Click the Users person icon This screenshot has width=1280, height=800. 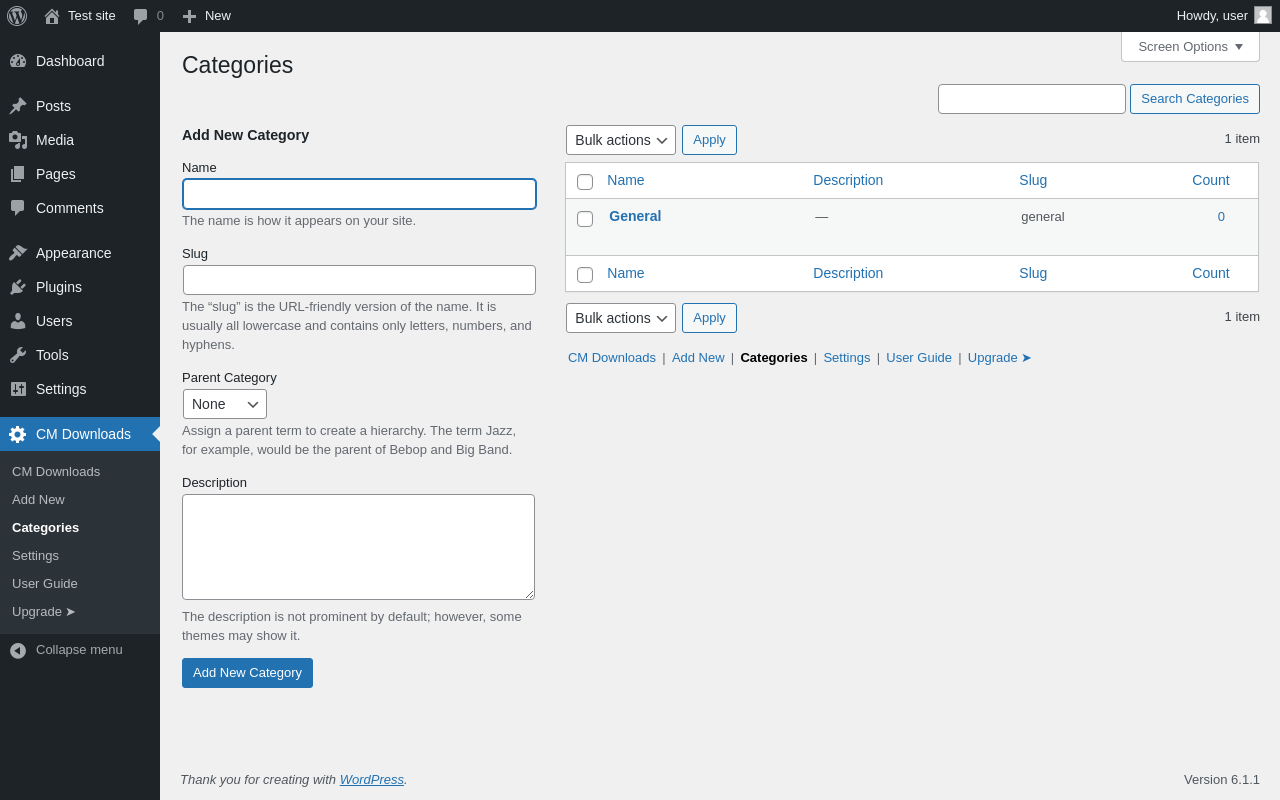click(x=18, y=321)
